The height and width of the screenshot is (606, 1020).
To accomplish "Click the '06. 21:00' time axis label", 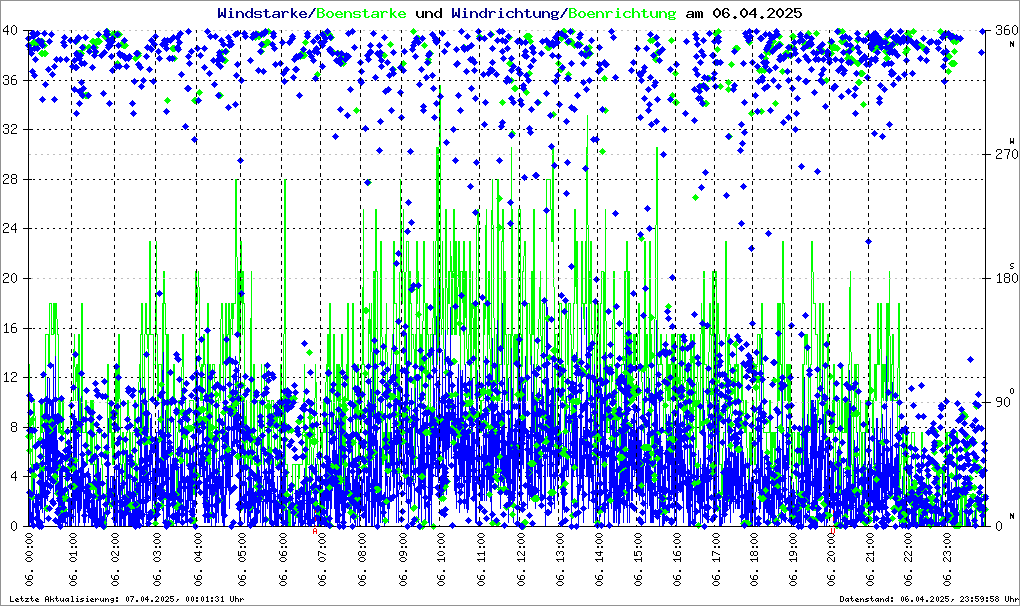I will [870, 559].
